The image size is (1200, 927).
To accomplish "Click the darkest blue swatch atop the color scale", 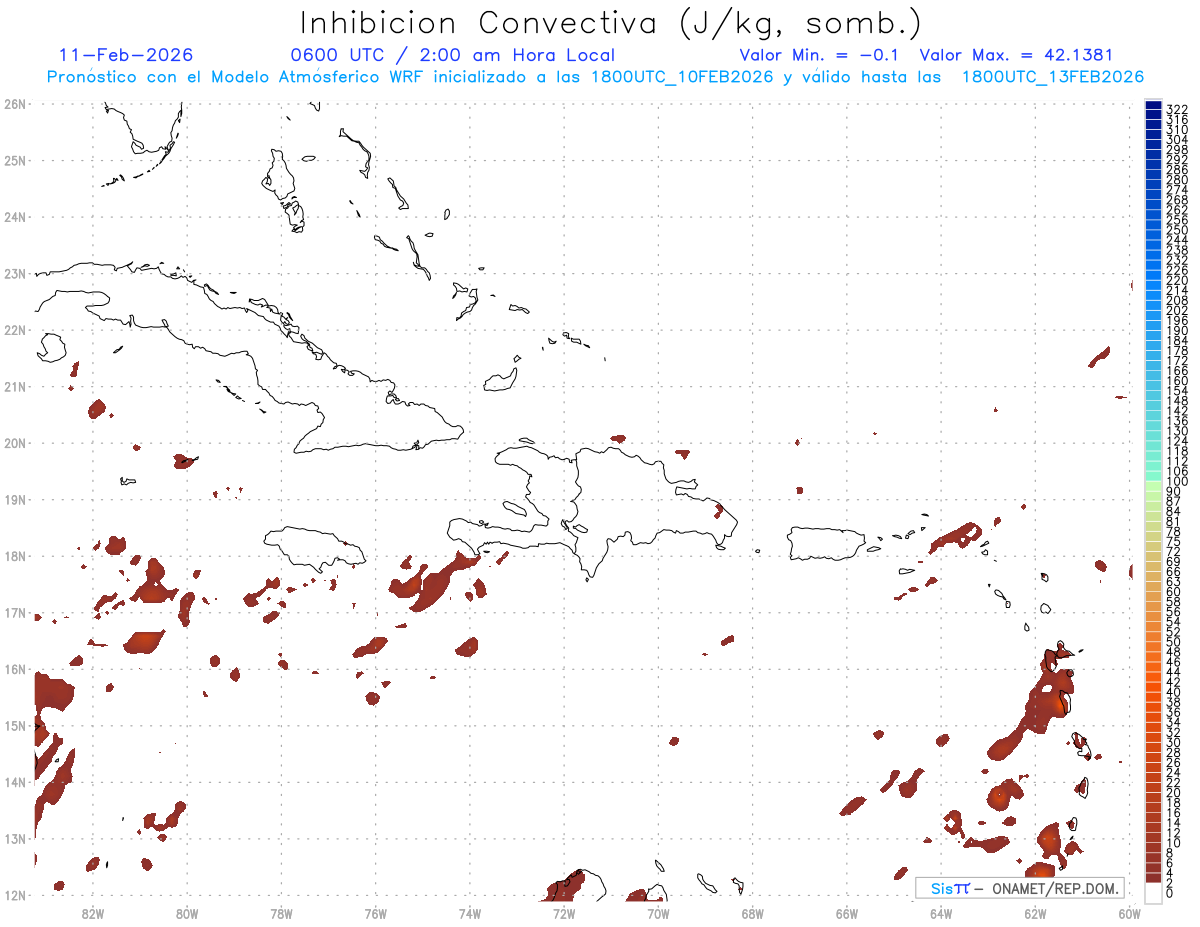I will 1153,105.
